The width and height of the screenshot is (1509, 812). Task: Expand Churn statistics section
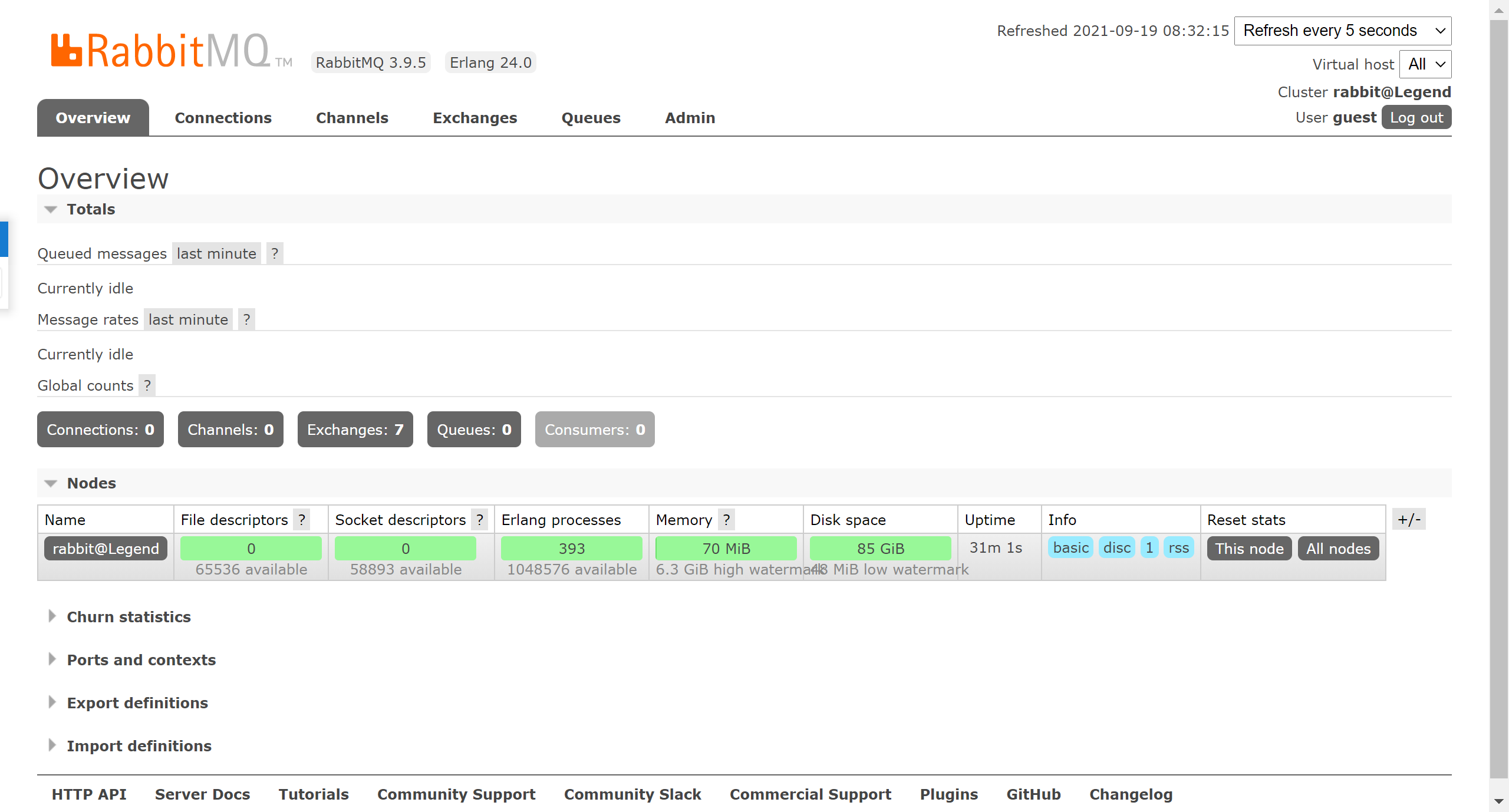pyautogui.click(x=129, y=617)
